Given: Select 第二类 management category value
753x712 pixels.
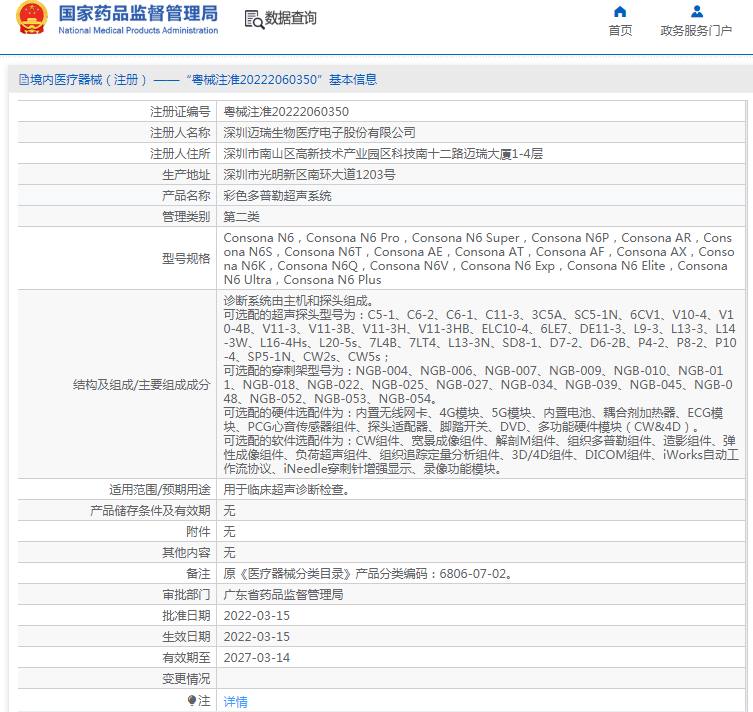Looking at the screenshot, I should (242, 217).
